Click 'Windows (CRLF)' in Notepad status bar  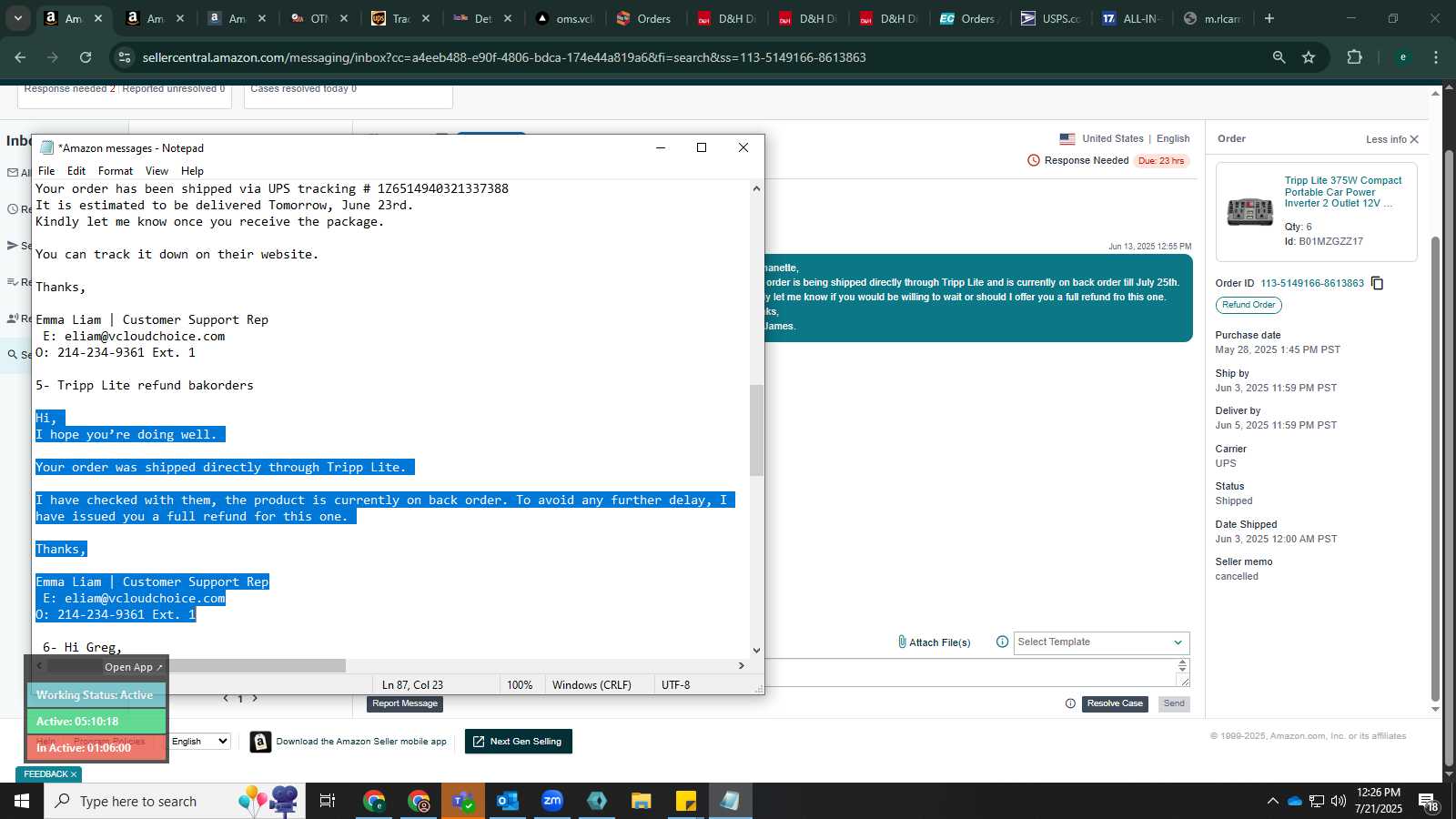[x=591, y=685]
